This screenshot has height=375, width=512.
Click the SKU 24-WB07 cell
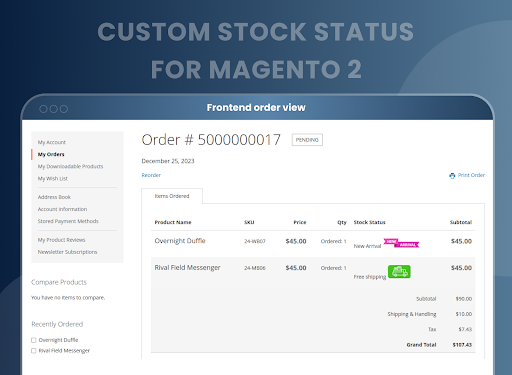(255, 241)
